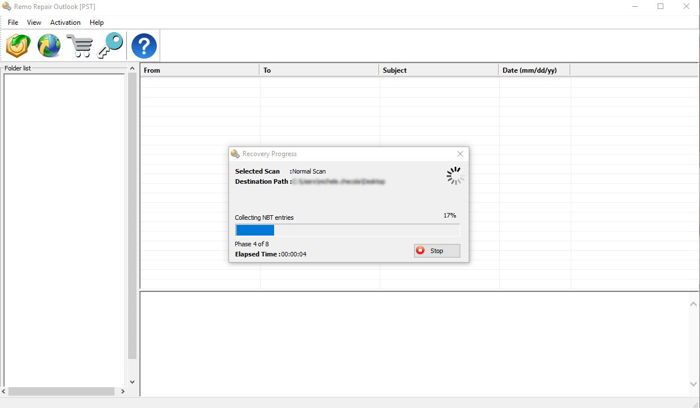Click the 'Folder list' panel label
The image size is (700, 408).
coord(17,68)
